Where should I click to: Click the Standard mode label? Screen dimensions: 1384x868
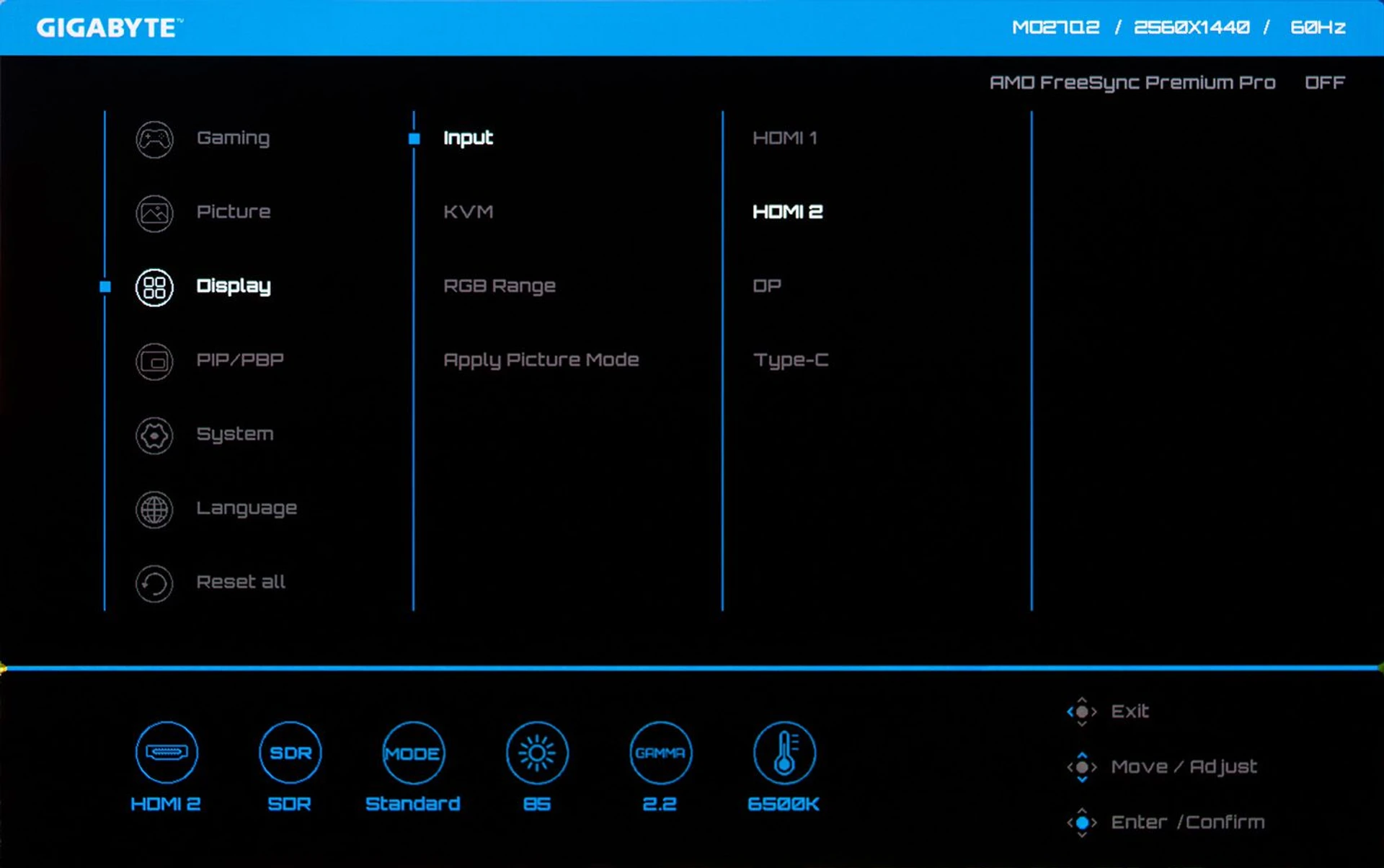click(x=413, y=804)
